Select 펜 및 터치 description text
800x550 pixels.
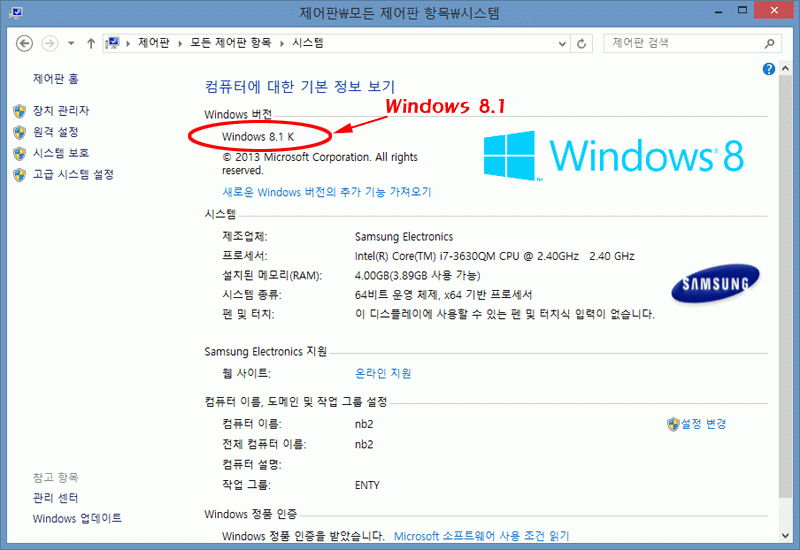505,314
